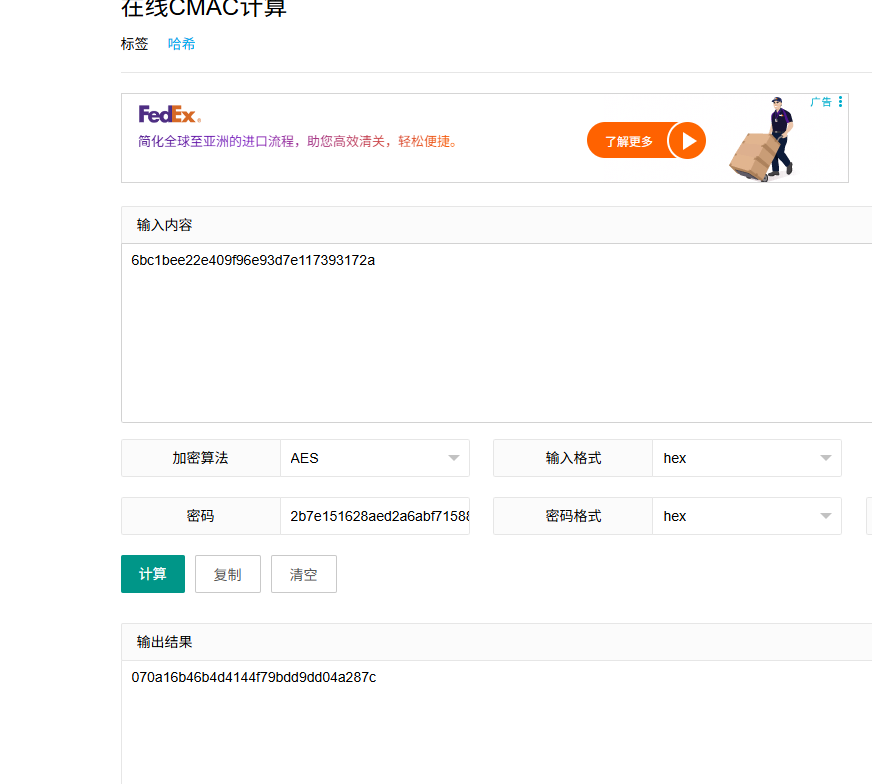872x784 pixels.
Task: Click the 广告 label on the banner
Action: pos(821,101)
